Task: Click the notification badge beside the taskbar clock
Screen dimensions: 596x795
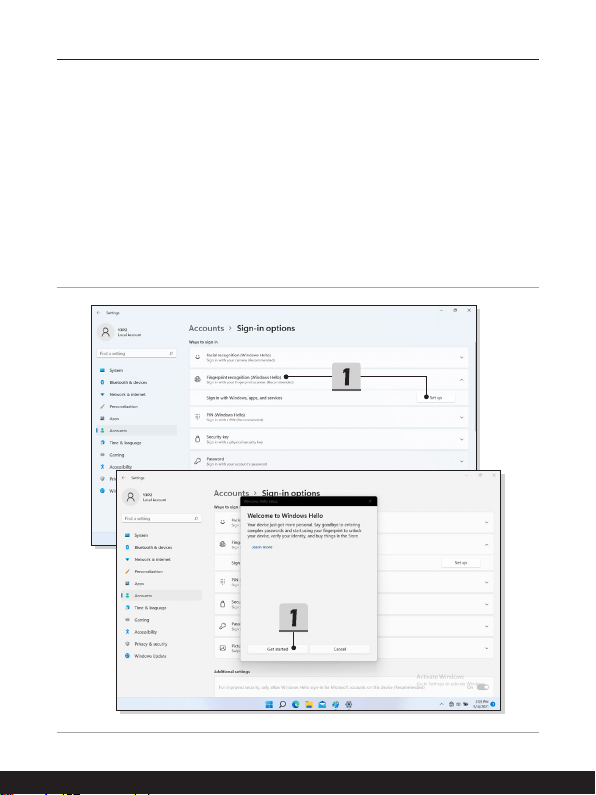Action: 493,704
